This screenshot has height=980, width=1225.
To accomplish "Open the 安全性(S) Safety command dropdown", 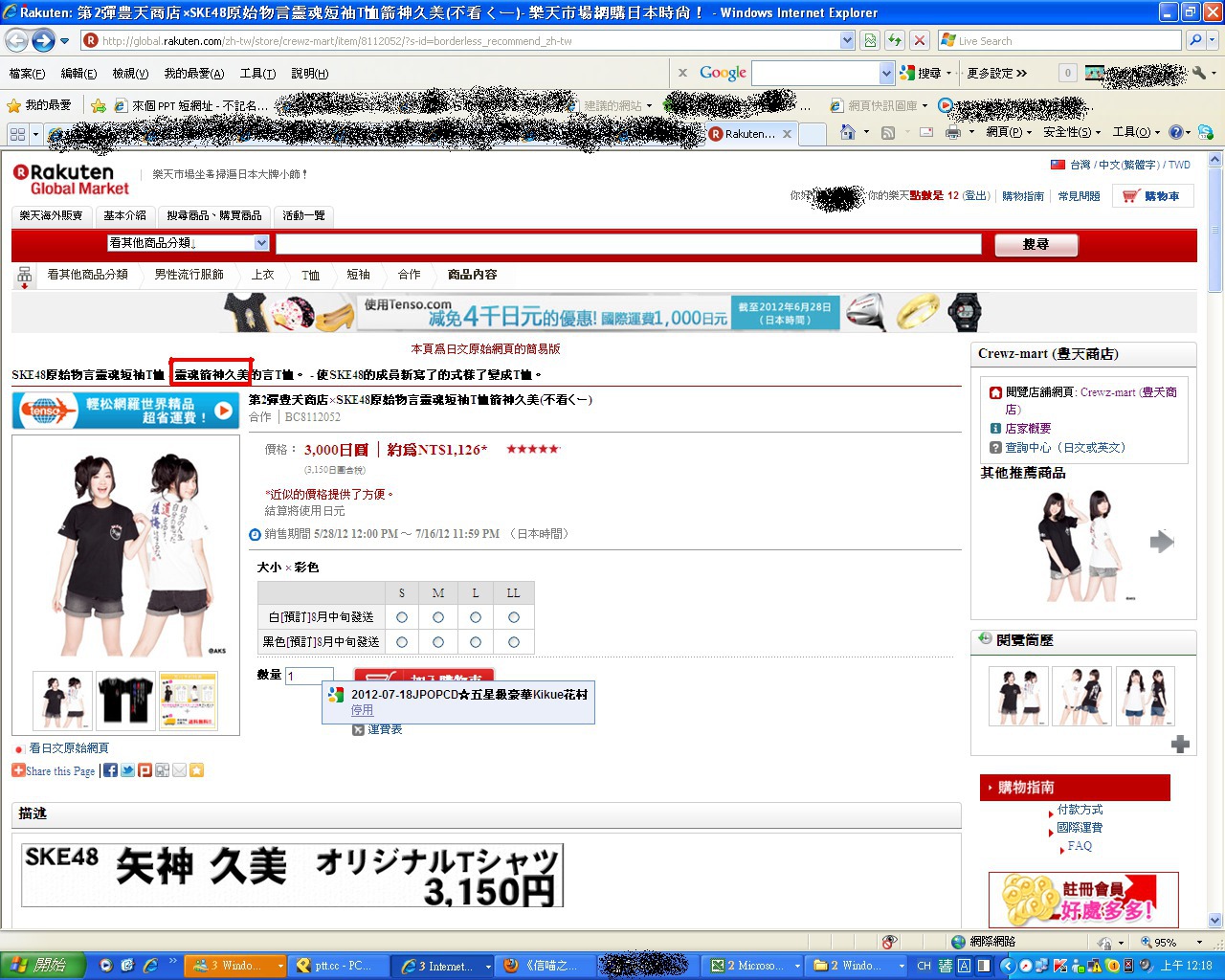I will pos(1072,132).
